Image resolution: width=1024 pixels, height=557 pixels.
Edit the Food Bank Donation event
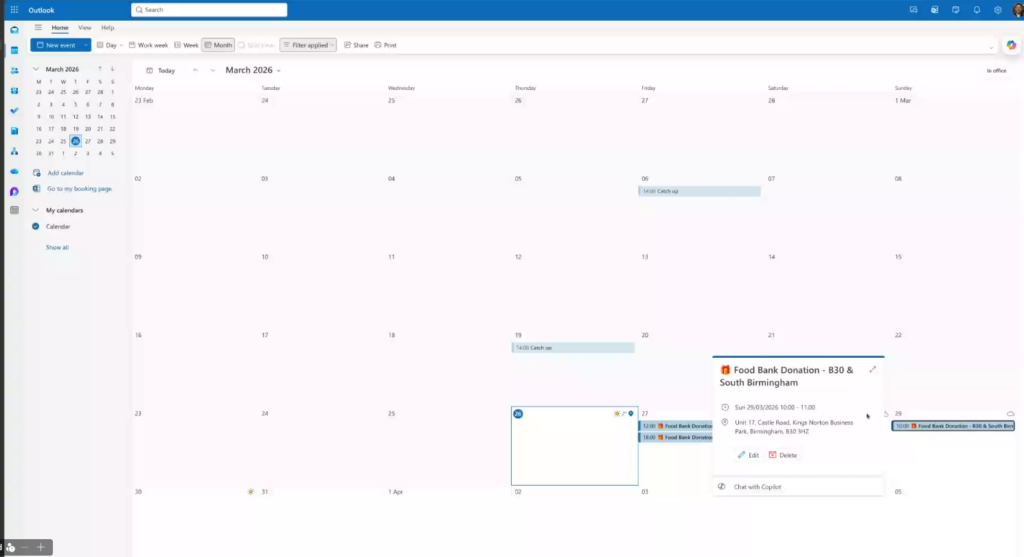(748, 455)
